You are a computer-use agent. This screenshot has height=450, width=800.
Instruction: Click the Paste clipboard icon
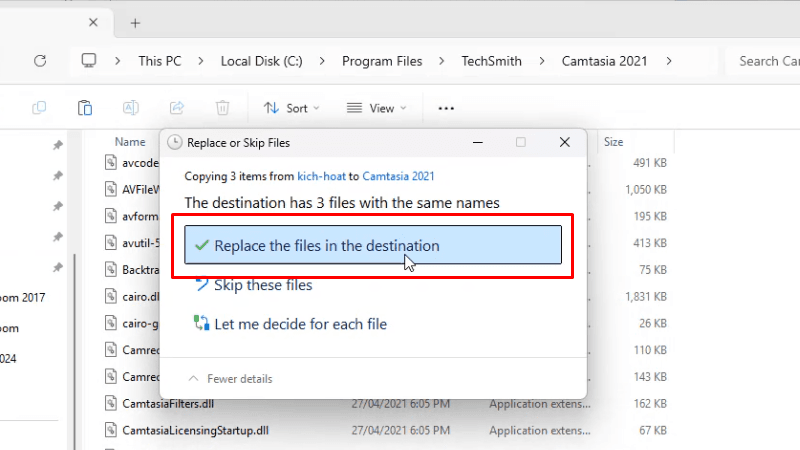pos(85,108)
